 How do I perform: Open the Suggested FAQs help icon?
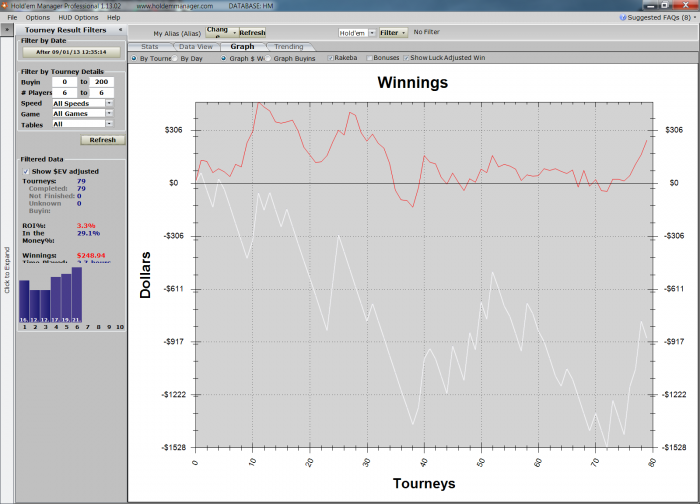pyautogui.click(x=622, y=17)
